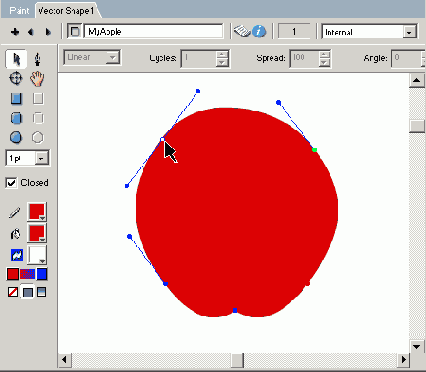426x372 pixels.
Task: Select the unfilled Ellipse tool
Action: [38, 137]
